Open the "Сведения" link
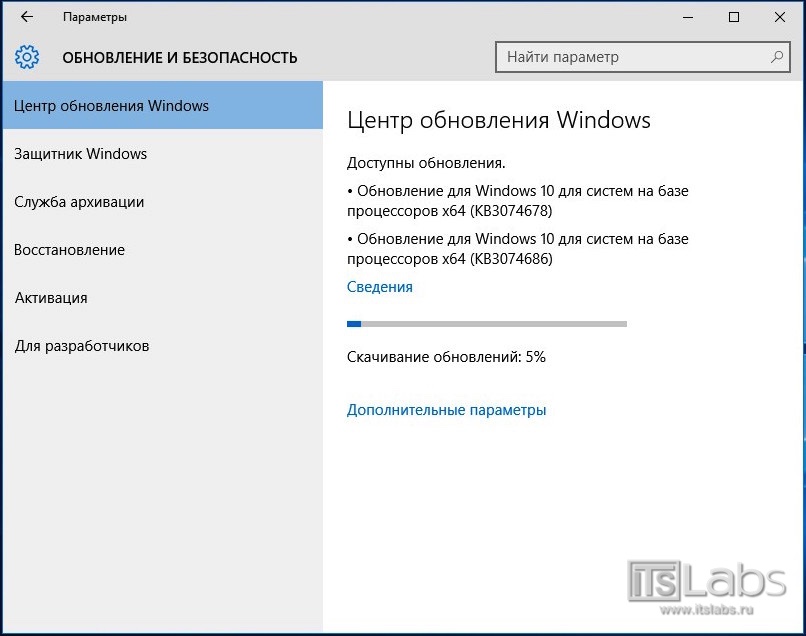The image size is (806, 636). pyautogui.click(x=379, y=287)
